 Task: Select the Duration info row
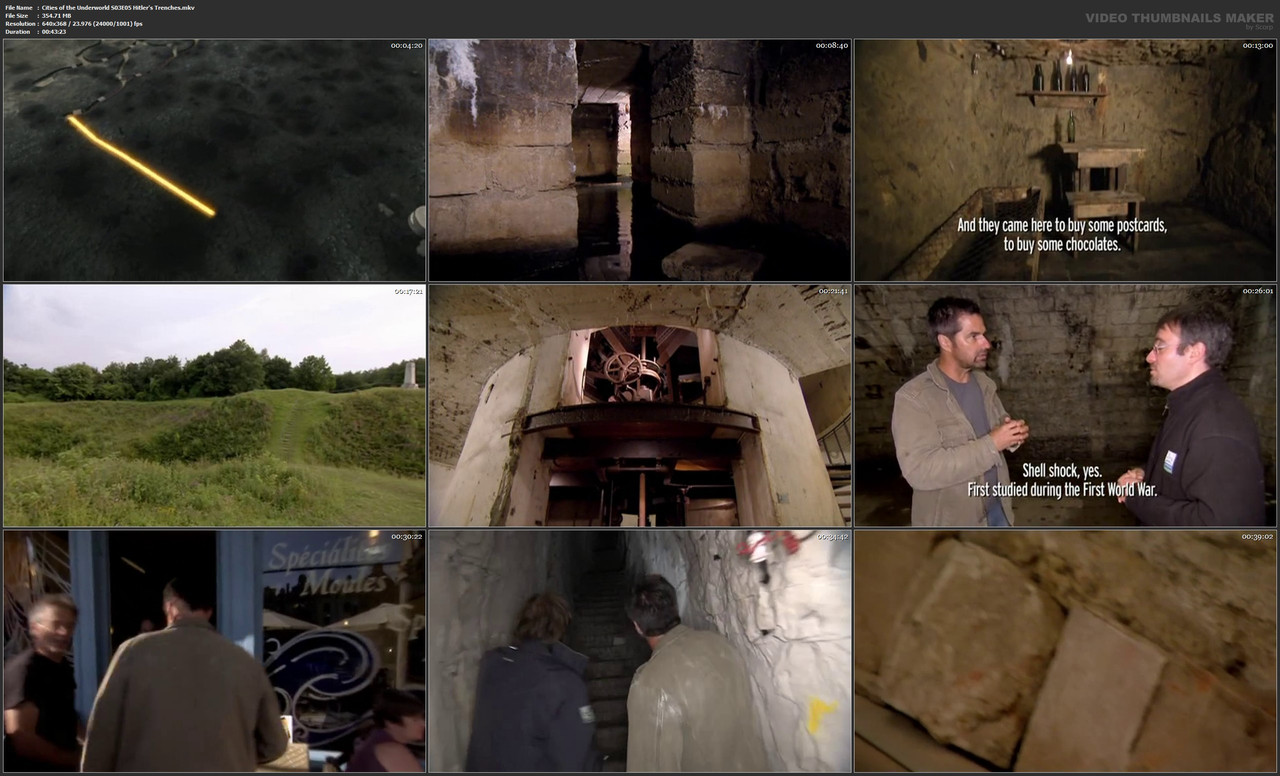coord(50,31)
